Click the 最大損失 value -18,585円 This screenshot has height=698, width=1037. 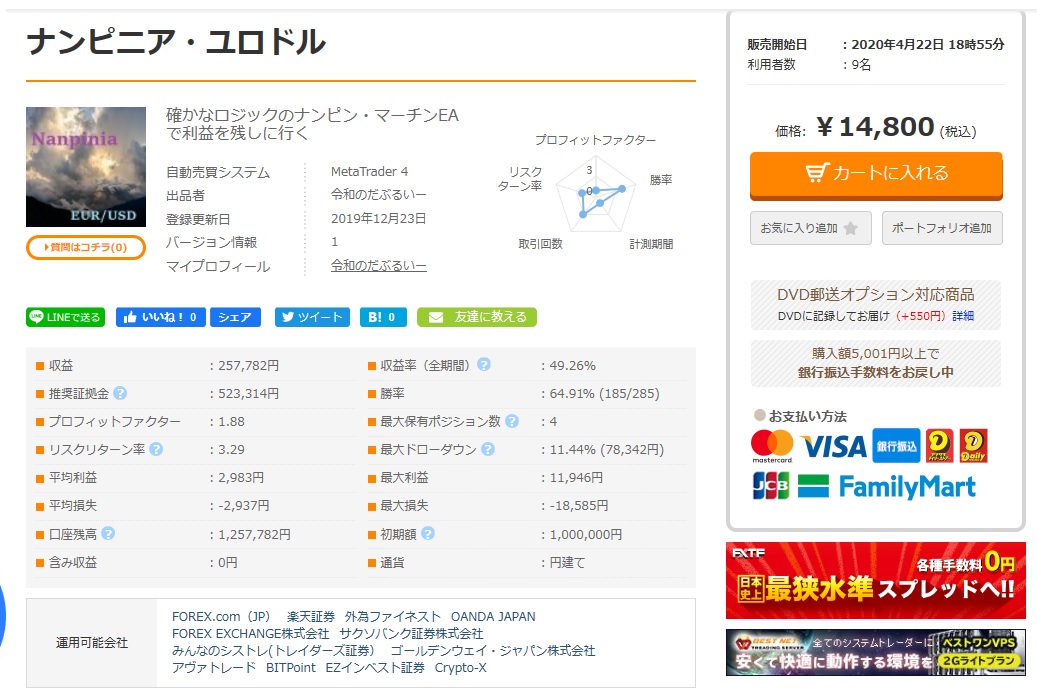click(x=579, y=505)
